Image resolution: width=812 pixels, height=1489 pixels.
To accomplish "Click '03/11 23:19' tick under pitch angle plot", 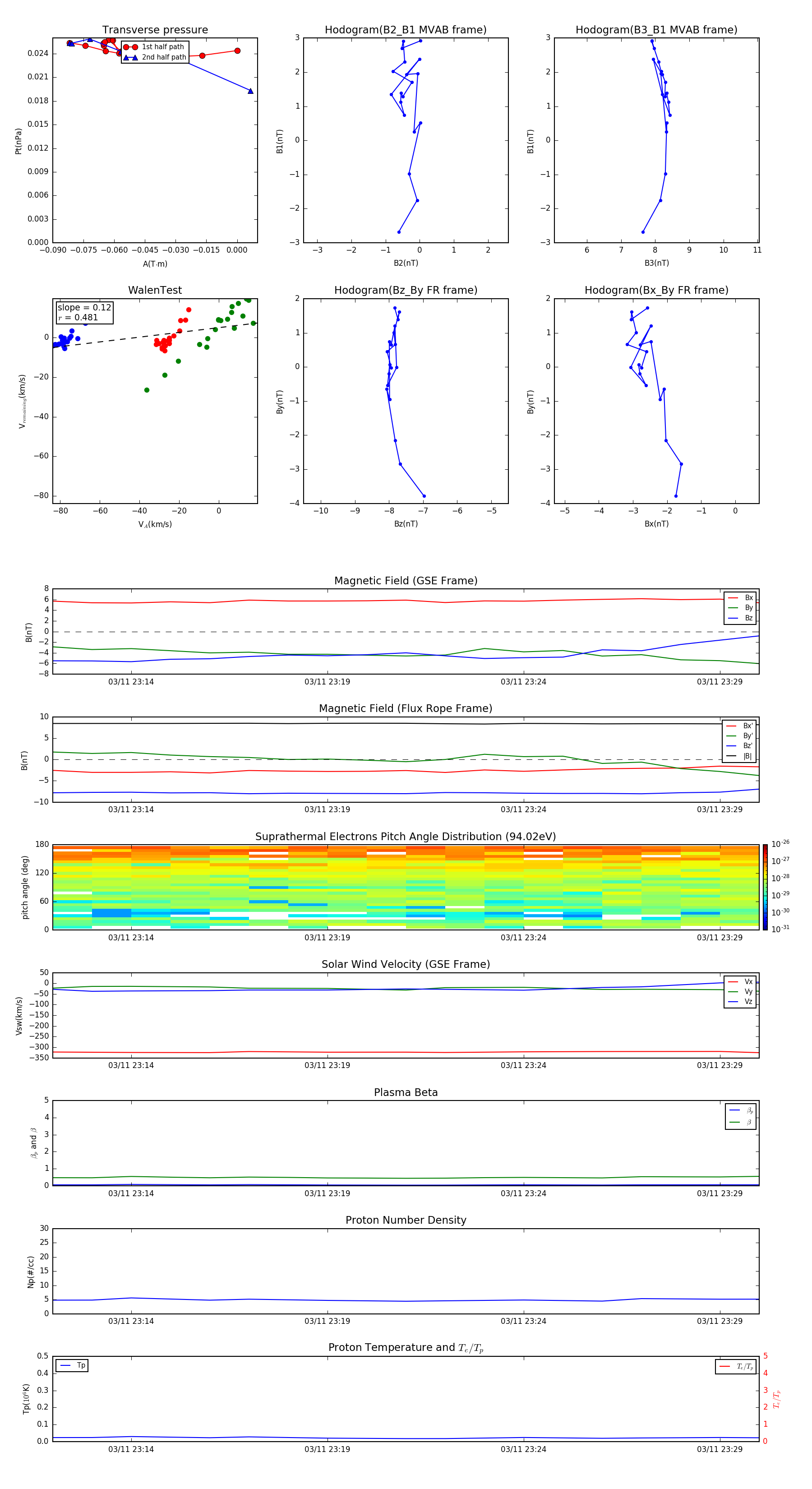I will [x=327, y=938].
